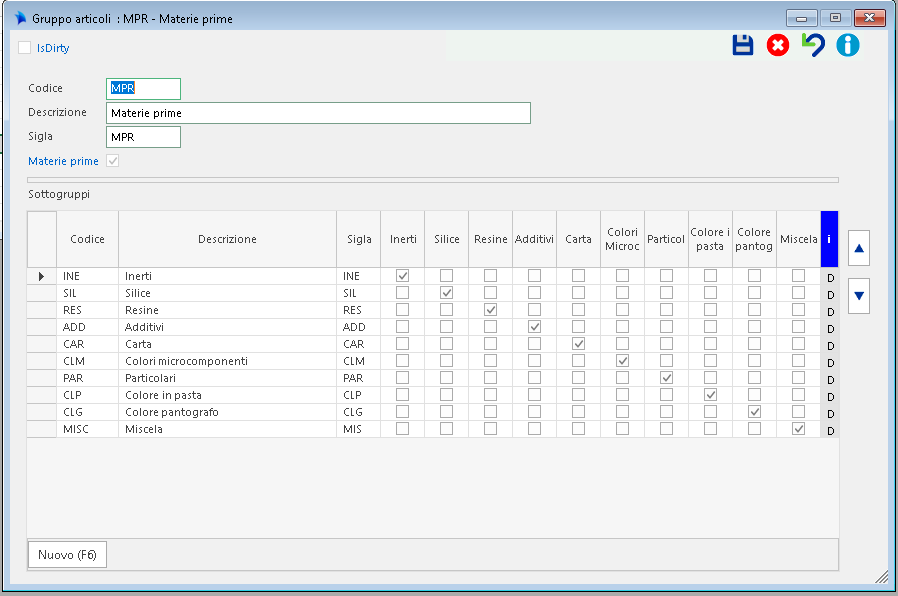Click the 'ADD' code cell
The height and width of the screenshot is (596, 898).
pyautogui.click(x=88, y=327)
